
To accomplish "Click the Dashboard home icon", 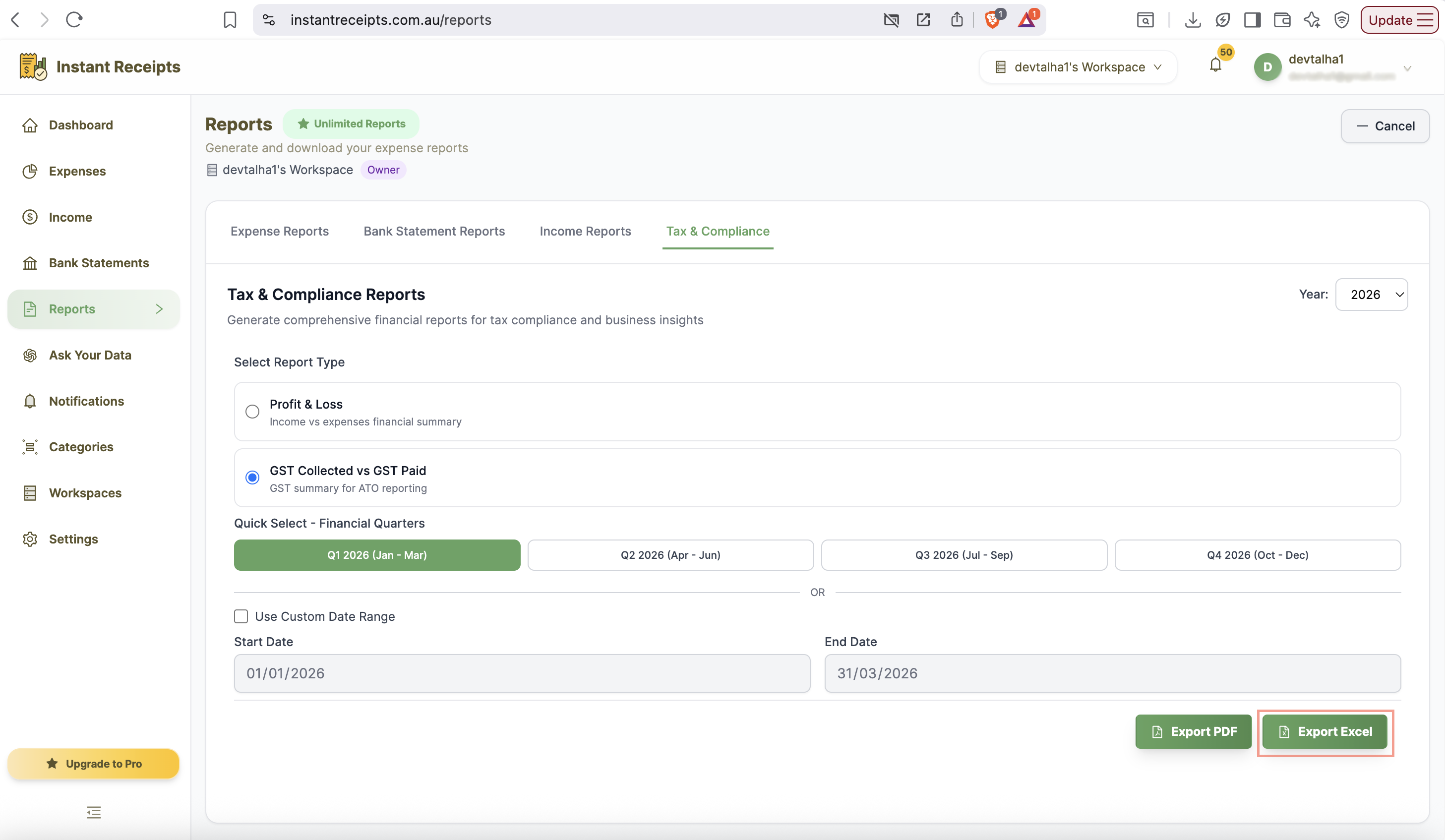I will (x=30, y=125).
